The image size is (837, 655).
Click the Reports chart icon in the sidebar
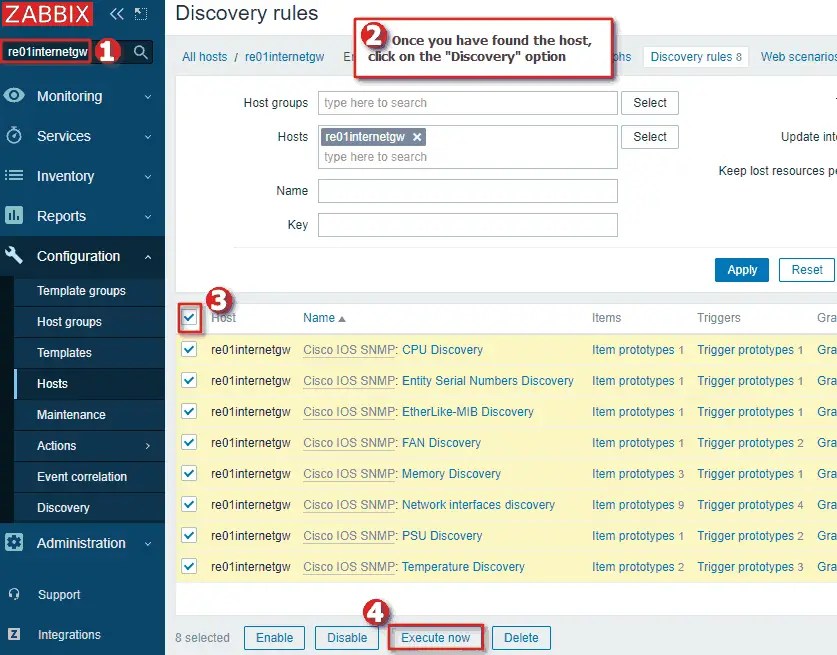point(16,216)
